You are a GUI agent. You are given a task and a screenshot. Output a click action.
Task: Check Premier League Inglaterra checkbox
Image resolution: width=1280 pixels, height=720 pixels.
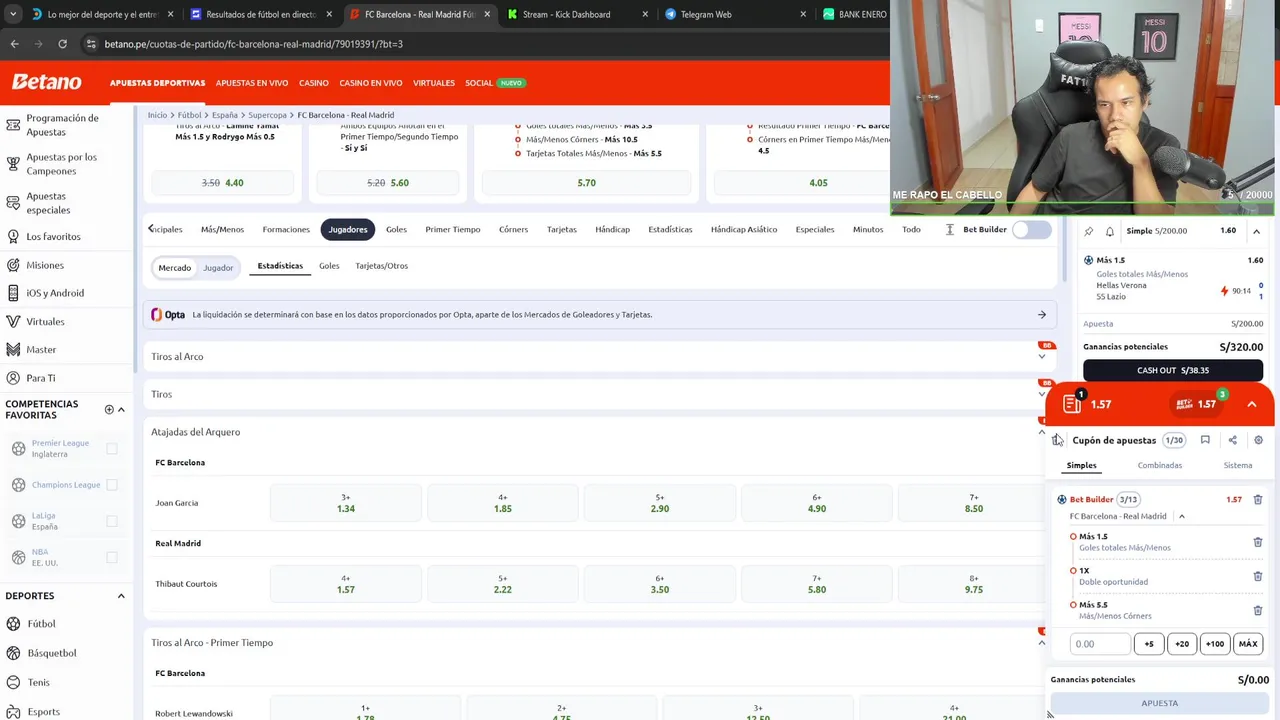(112, 448)
